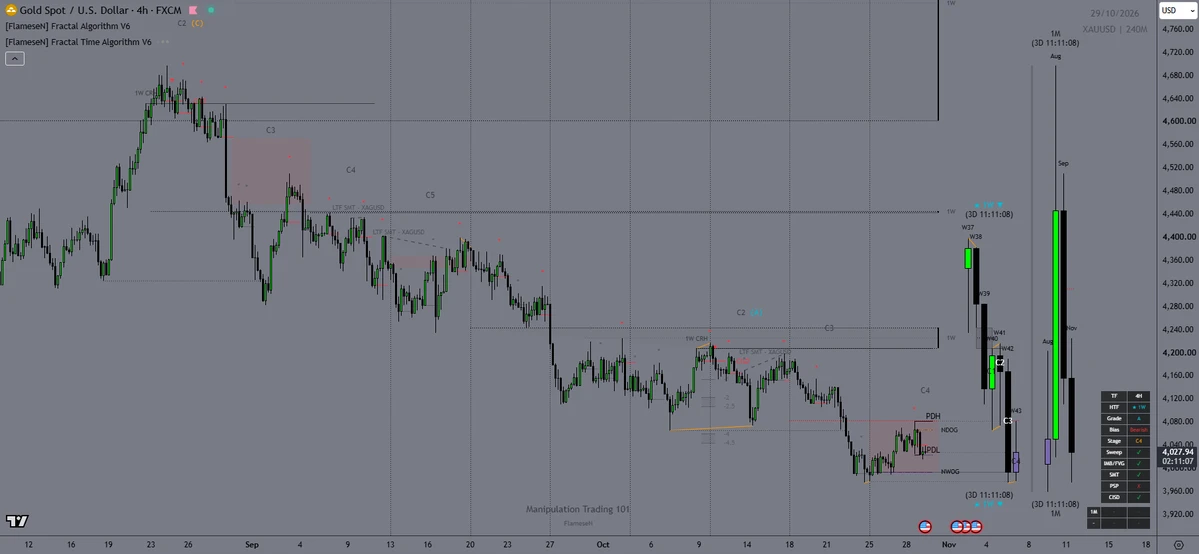The image size is (1199, 554).
Task: Click the 4,760.00 price axis label
Action: tap(1177, 29)
